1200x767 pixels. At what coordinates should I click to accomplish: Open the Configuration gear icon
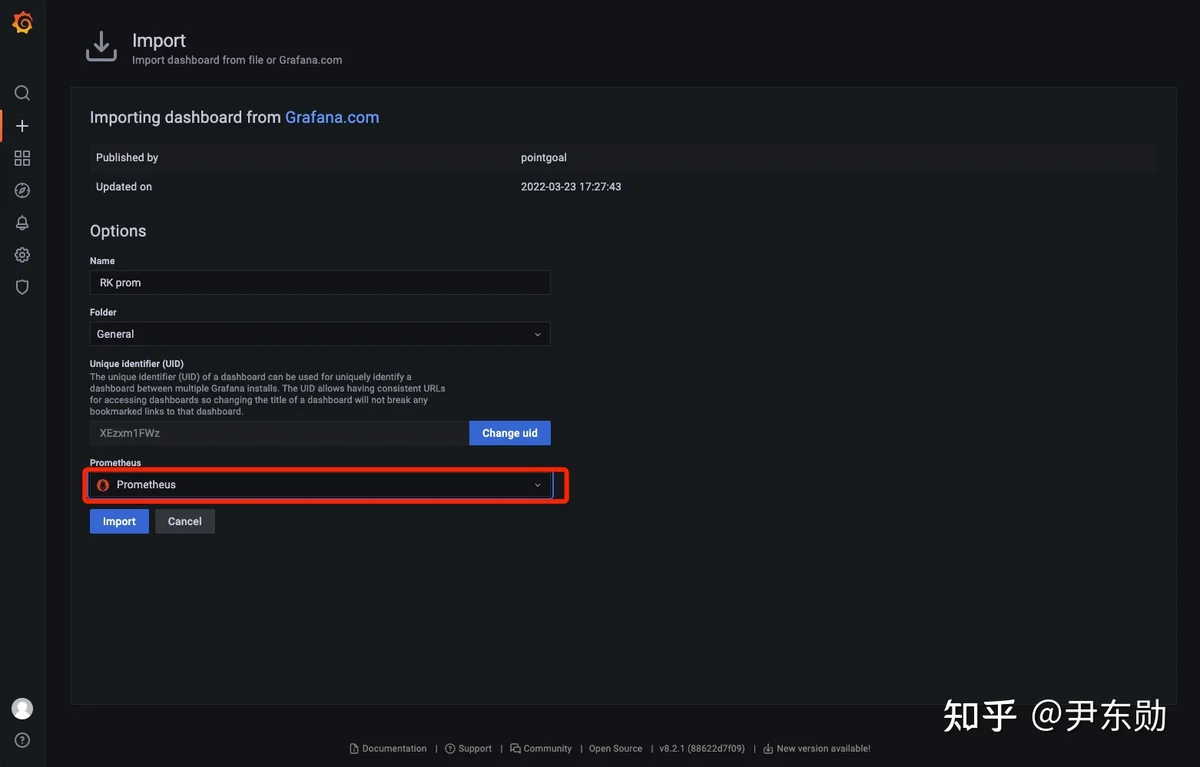tap(22, 255)
